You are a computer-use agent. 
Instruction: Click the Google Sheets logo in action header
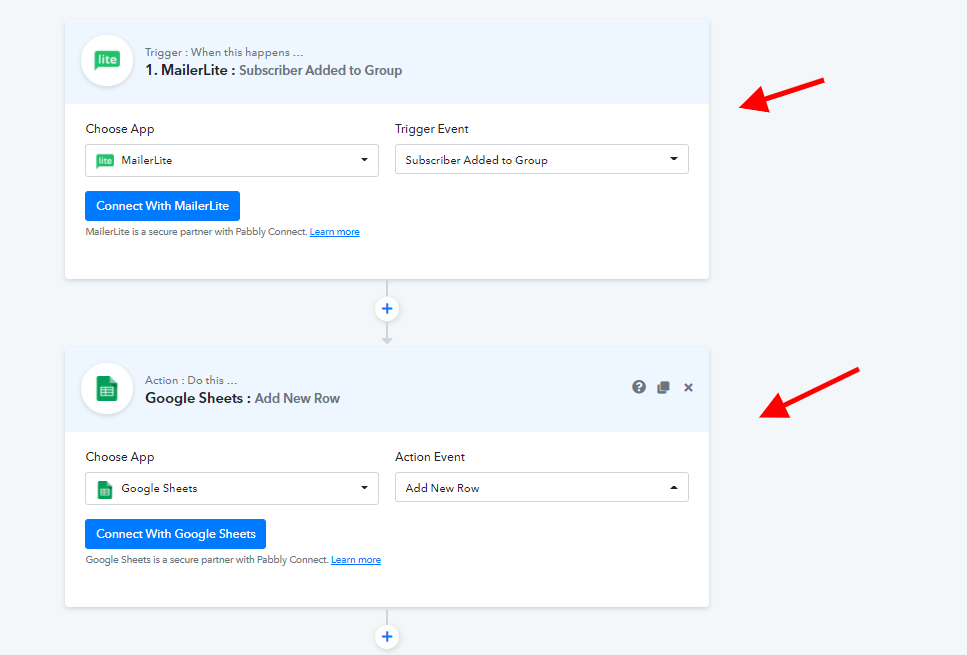tap(107, 388)
